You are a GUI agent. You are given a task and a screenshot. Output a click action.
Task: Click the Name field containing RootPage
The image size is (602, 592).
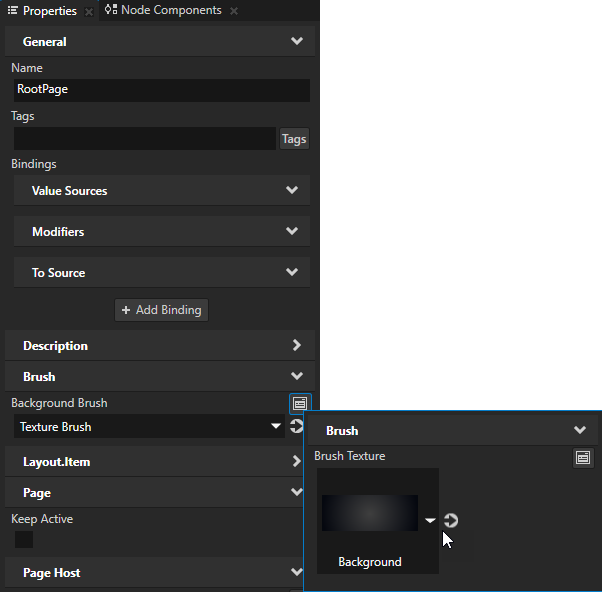160,89
